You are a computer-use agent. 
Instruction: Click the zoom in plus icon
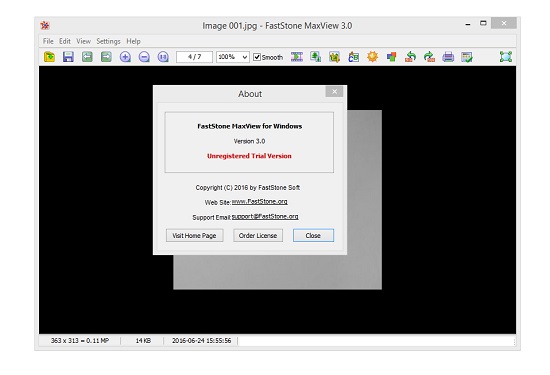125,56
